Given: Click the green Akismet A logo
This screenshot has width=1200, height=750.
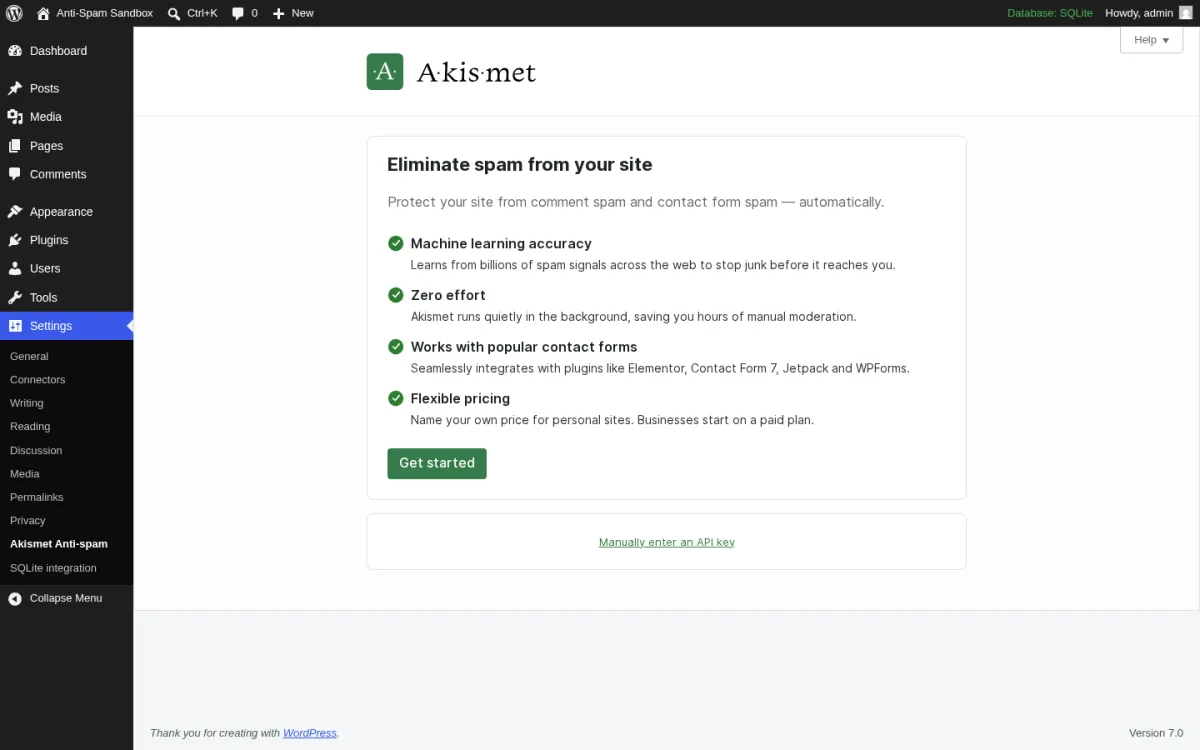Looking at the screenshot, I should pyautogui.click(x=385, y=72).
